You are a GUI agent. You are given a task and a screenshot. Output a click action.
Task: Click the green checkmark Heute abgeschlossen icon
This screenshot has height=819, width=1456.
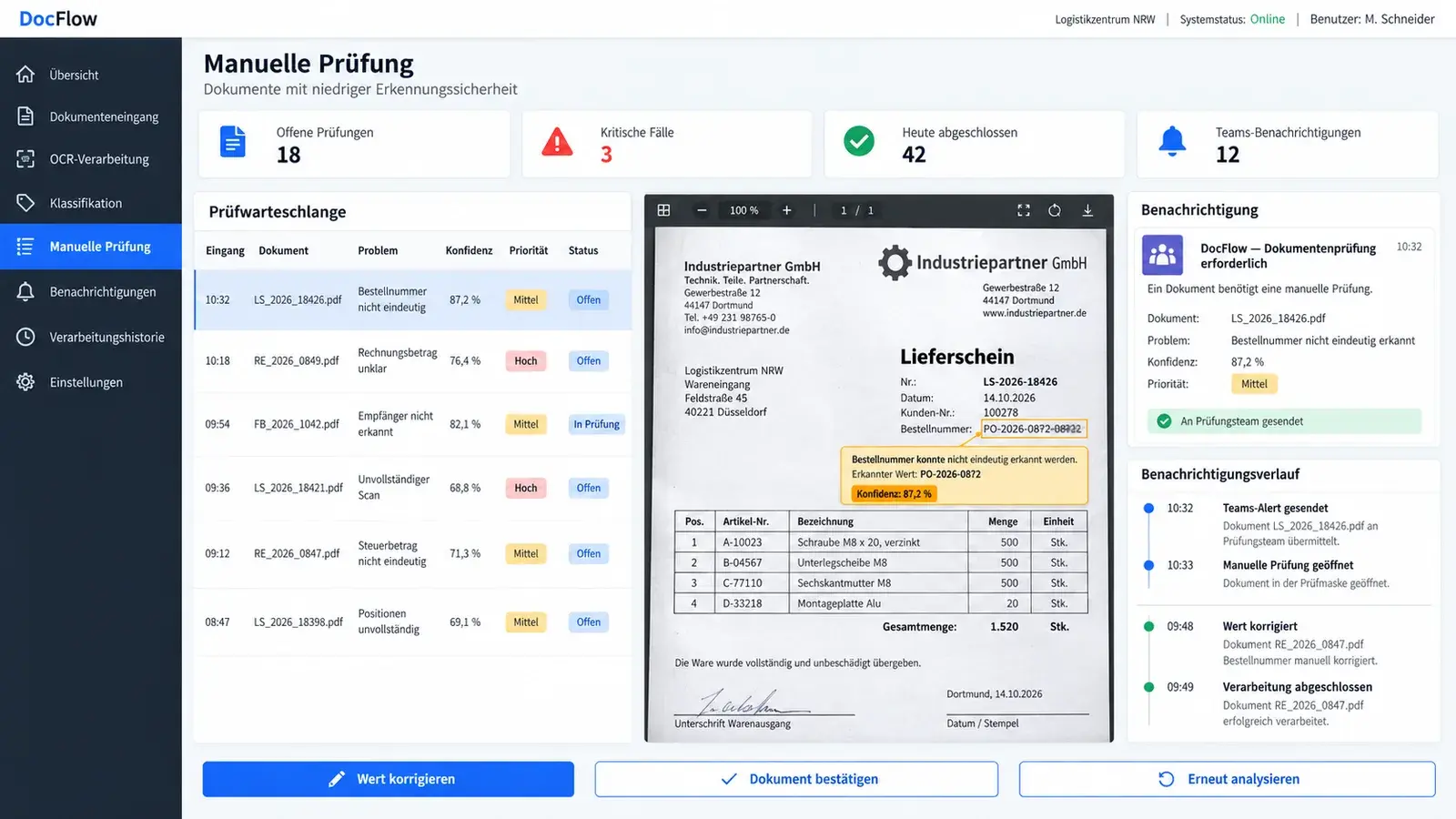coord(859,141)
